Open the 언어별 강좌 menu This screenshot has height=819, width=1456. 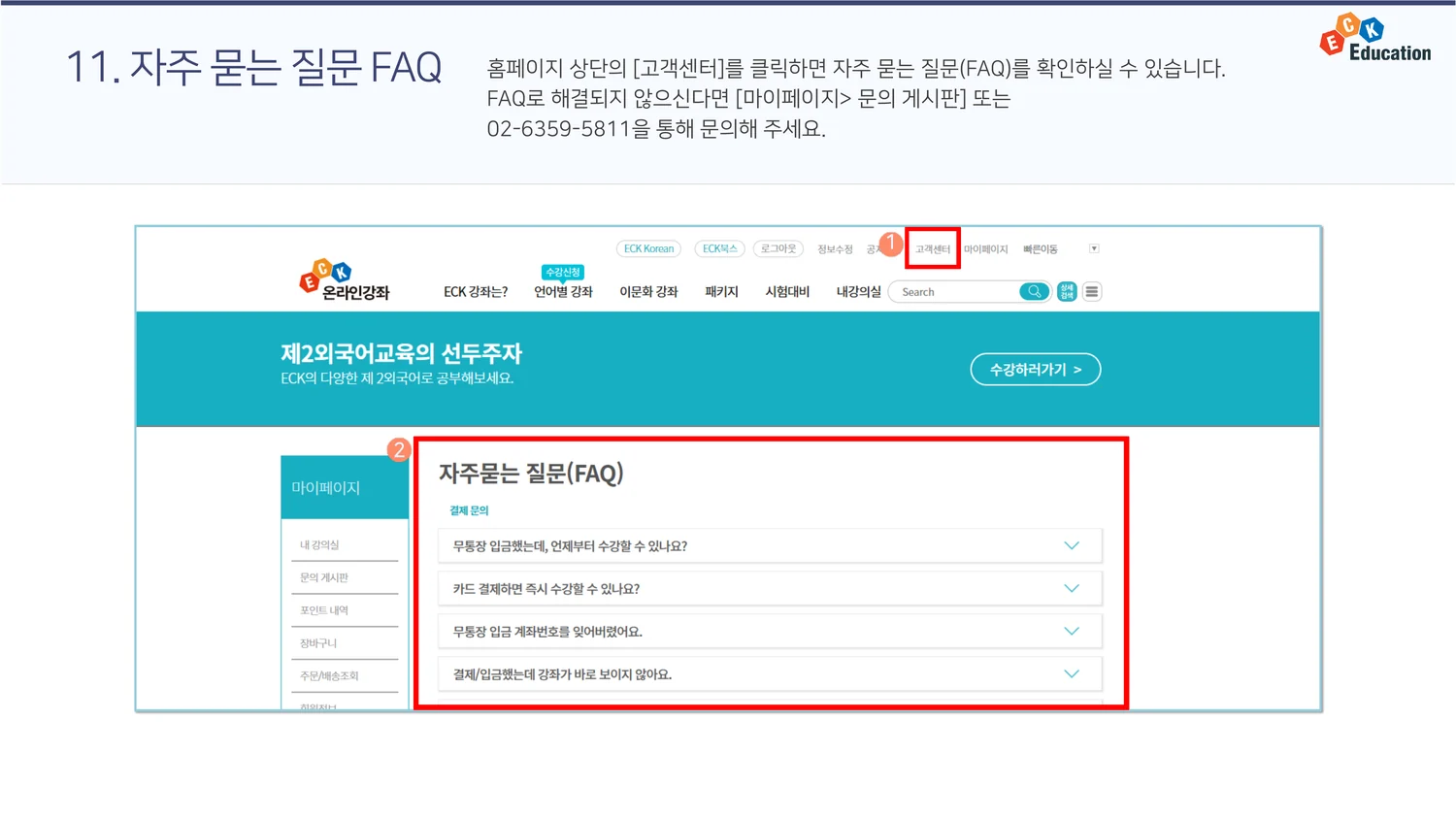click(563, 291)
